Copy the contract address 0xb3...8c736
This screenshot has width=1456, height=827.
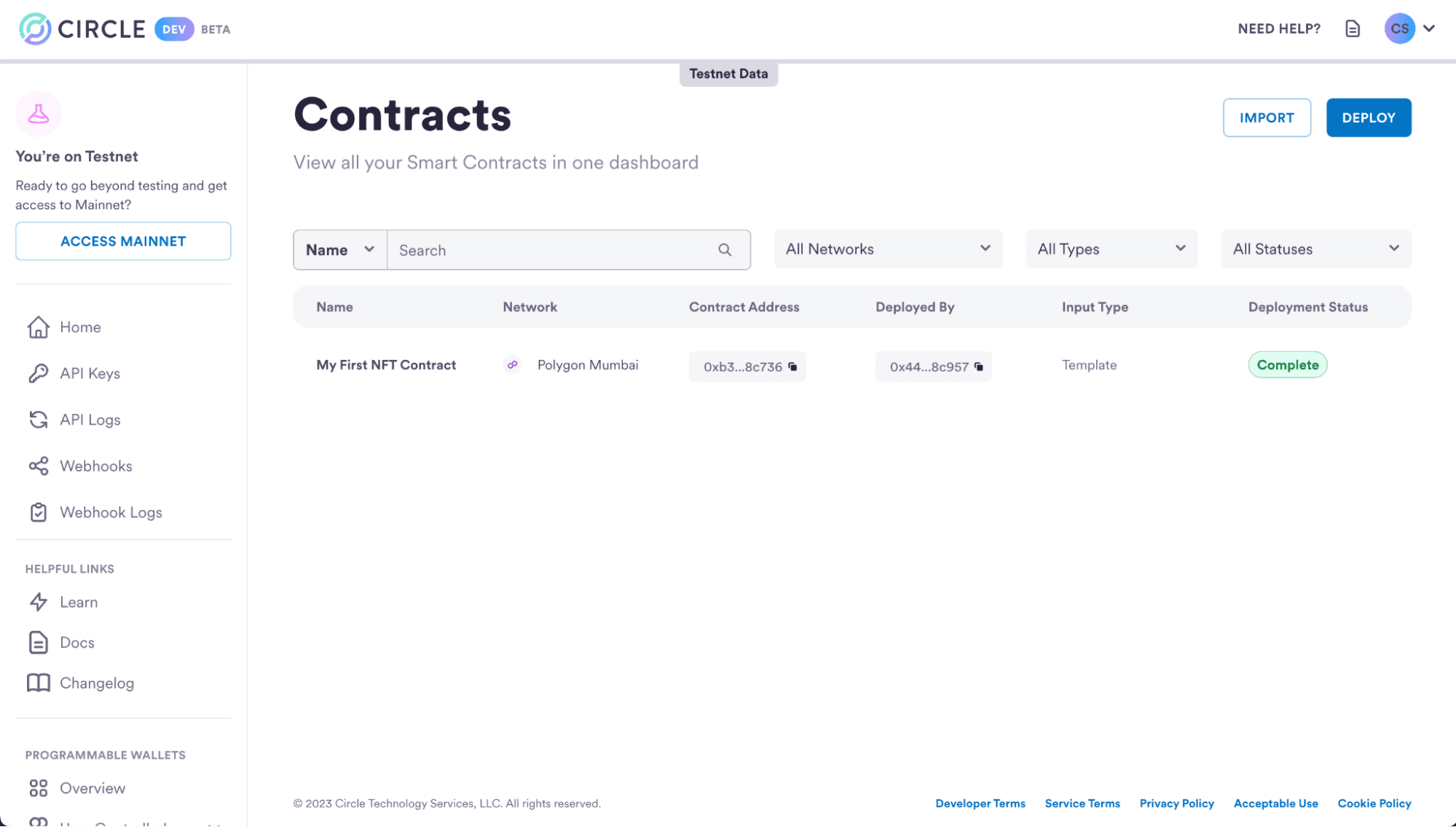click(x=792, y=367)
